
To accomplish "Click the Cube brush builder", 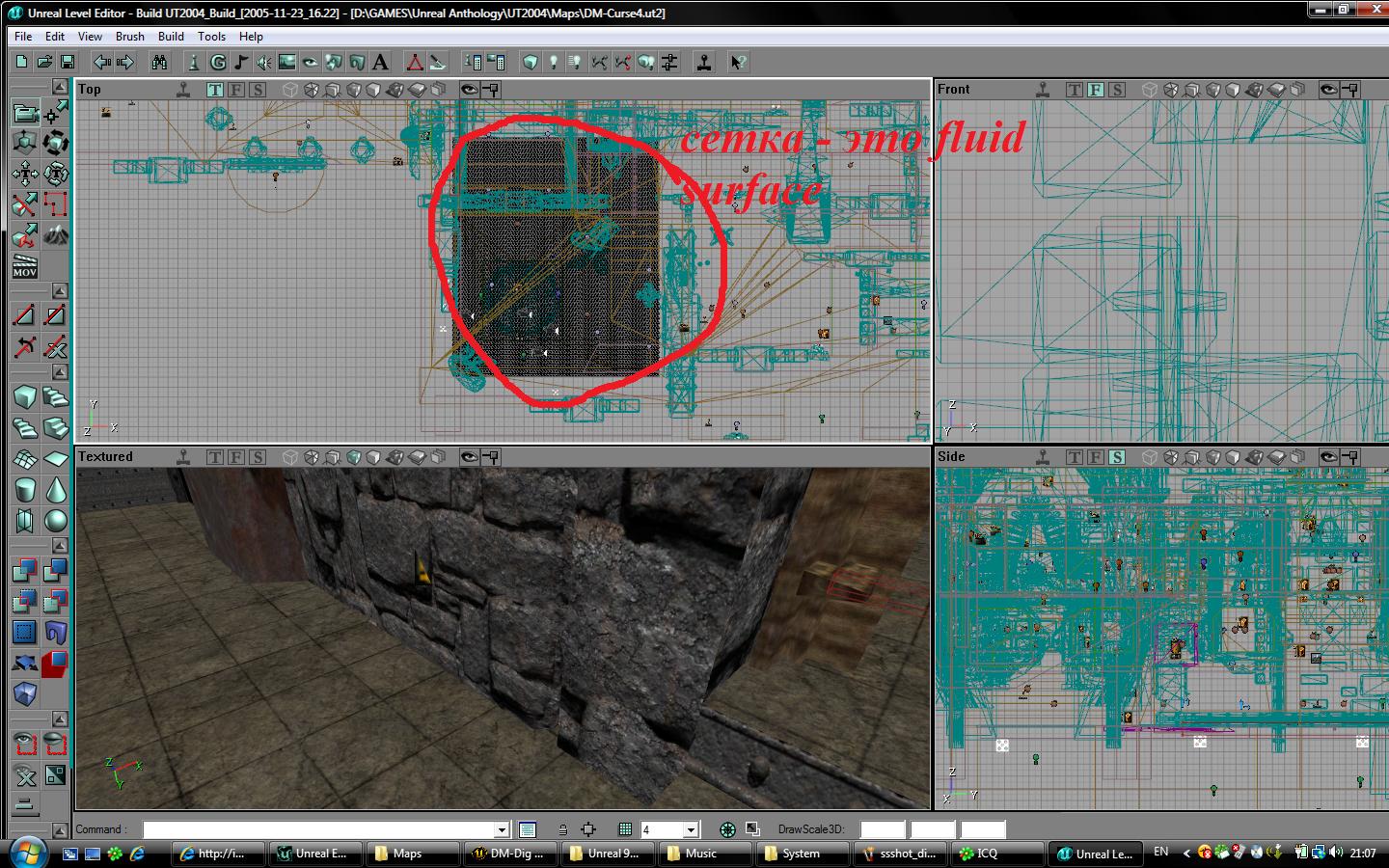I will tap(25, 396).
